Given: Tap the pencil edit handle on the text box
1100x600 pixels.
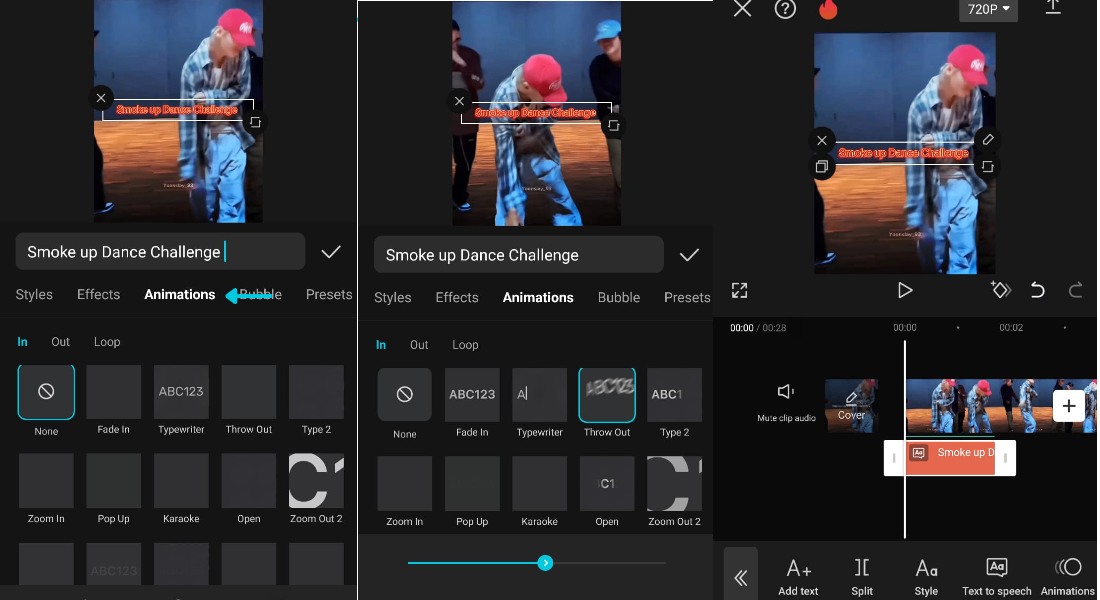Looking at the screenshot, I should [x=988, y=139].
